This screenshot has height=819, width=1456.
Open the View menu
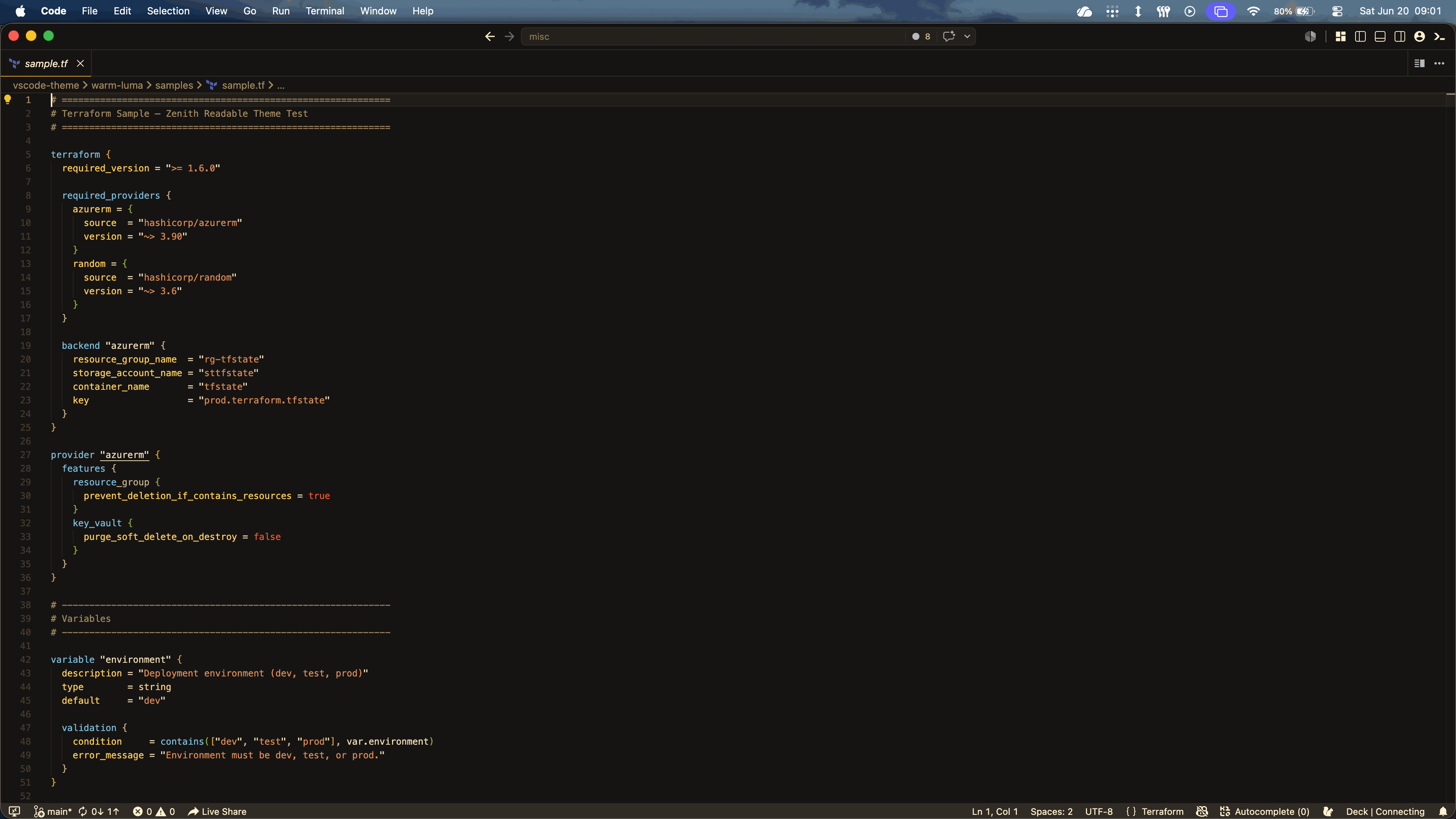coord(216,11)
